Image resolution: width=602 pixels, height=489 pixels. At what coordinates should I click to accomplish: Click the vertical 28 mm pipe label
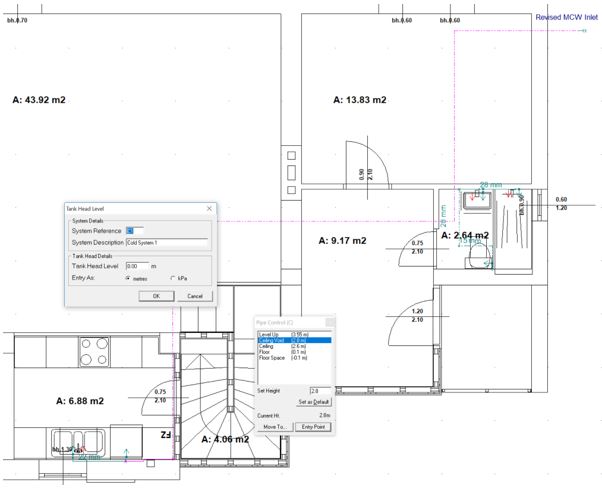click(x=443, y=216)
